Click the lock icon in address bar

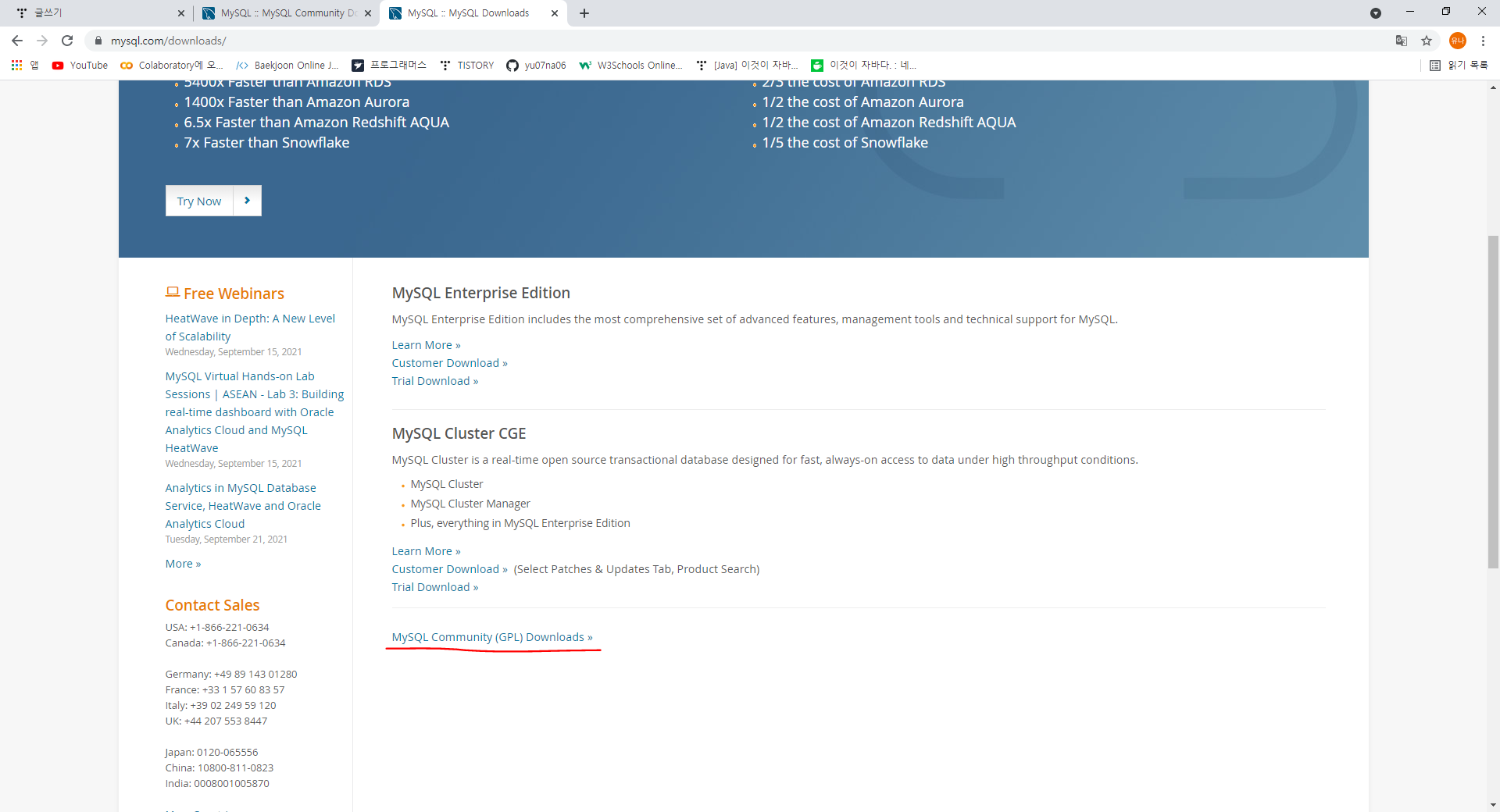98,41
